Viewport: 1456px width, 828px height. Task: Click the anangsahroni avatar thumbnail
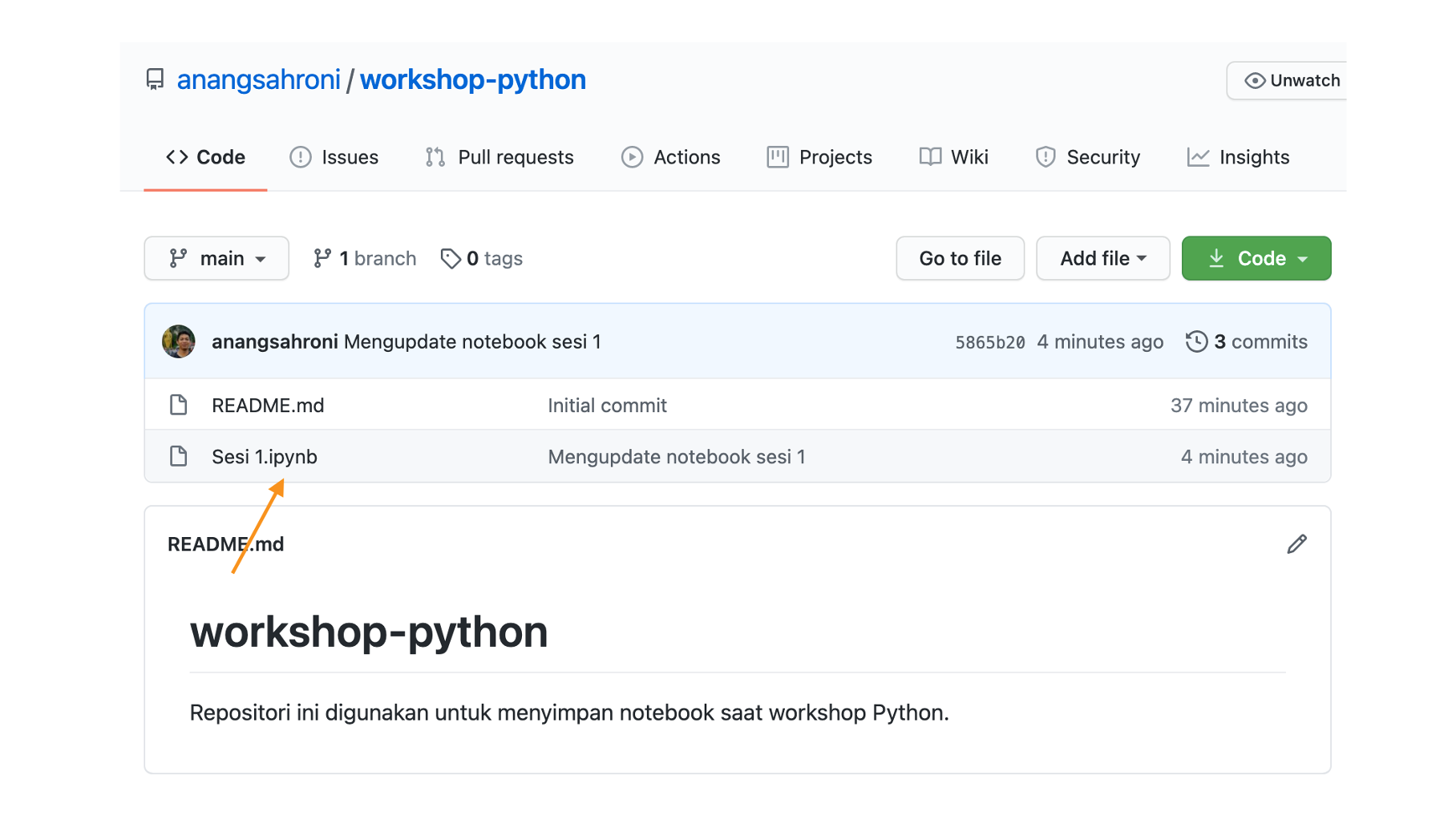point(179,341)
